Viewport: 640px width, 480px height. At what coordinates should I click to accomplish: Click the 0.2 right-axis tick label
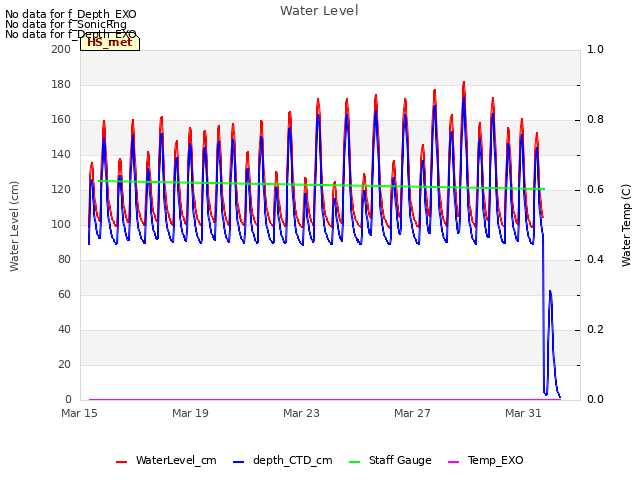pyautogui.click(x=595, y=329)
